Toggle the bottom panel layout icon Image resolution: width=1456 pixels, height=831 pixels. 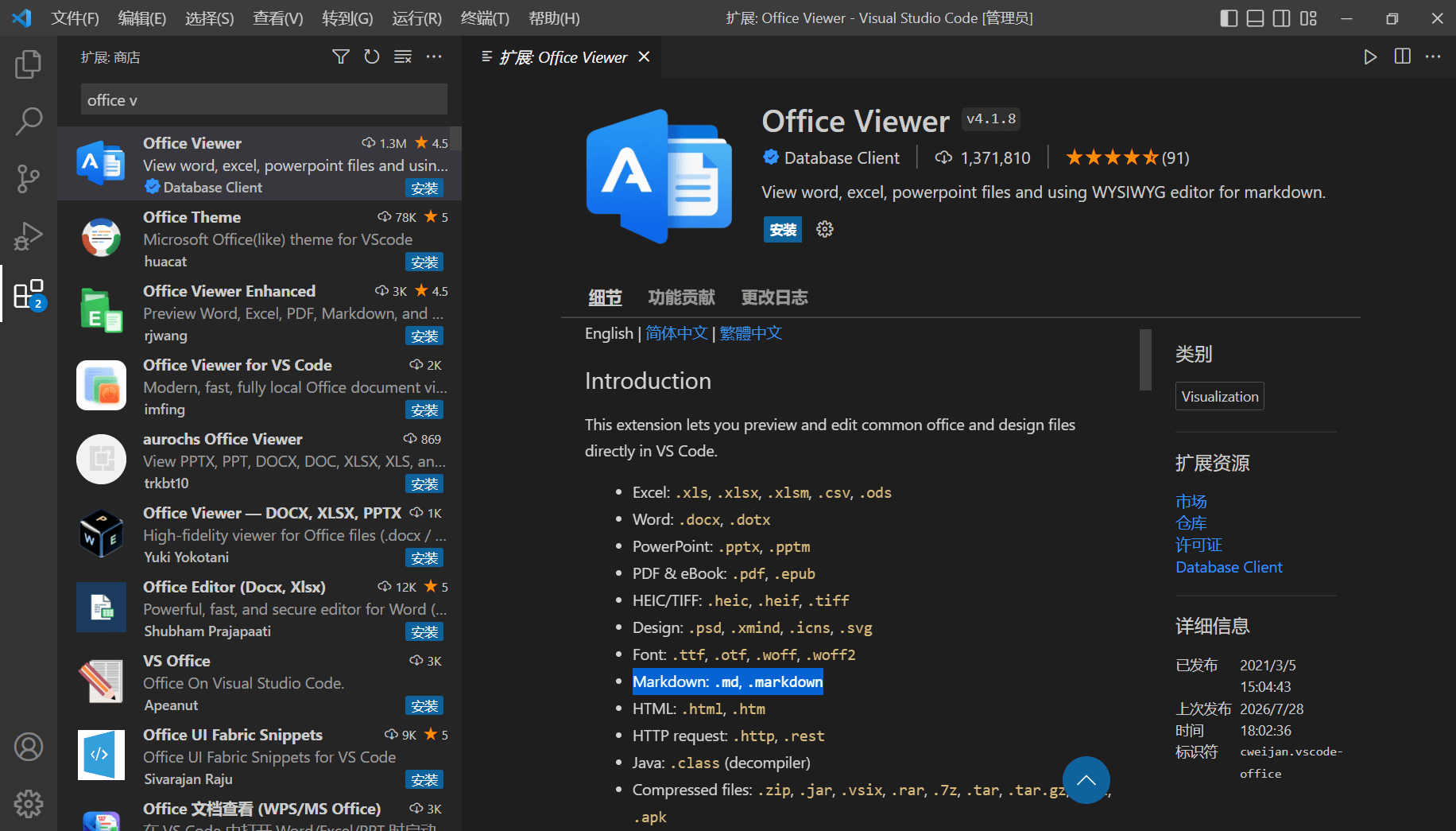pyautogui.click(x=1255, y=17)
